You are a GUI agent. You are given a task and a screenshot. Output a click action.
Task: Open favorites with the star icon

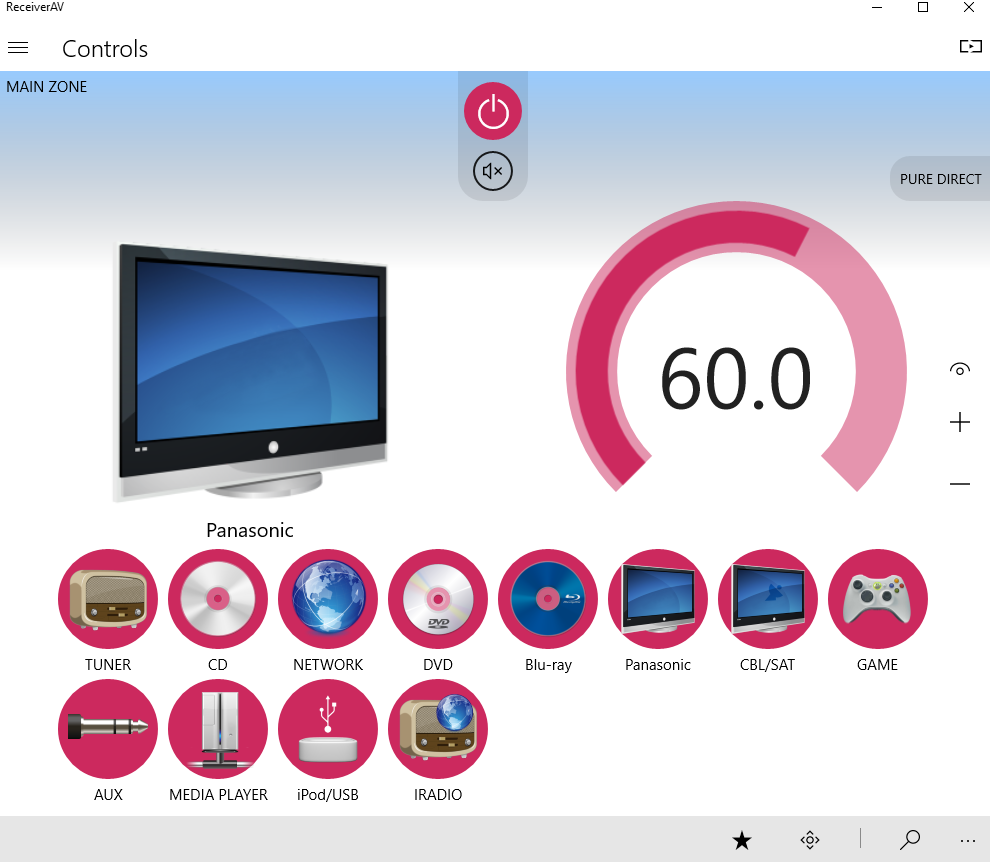(742, 840)
